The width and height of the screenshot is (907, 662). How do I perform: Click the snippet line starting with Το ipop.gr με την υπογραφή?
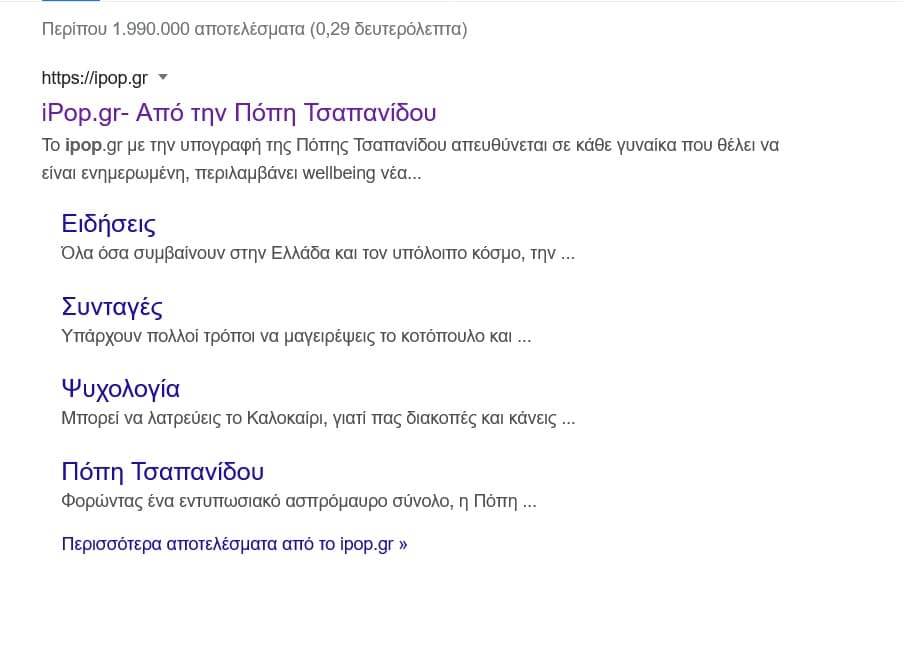coord(410,145)
